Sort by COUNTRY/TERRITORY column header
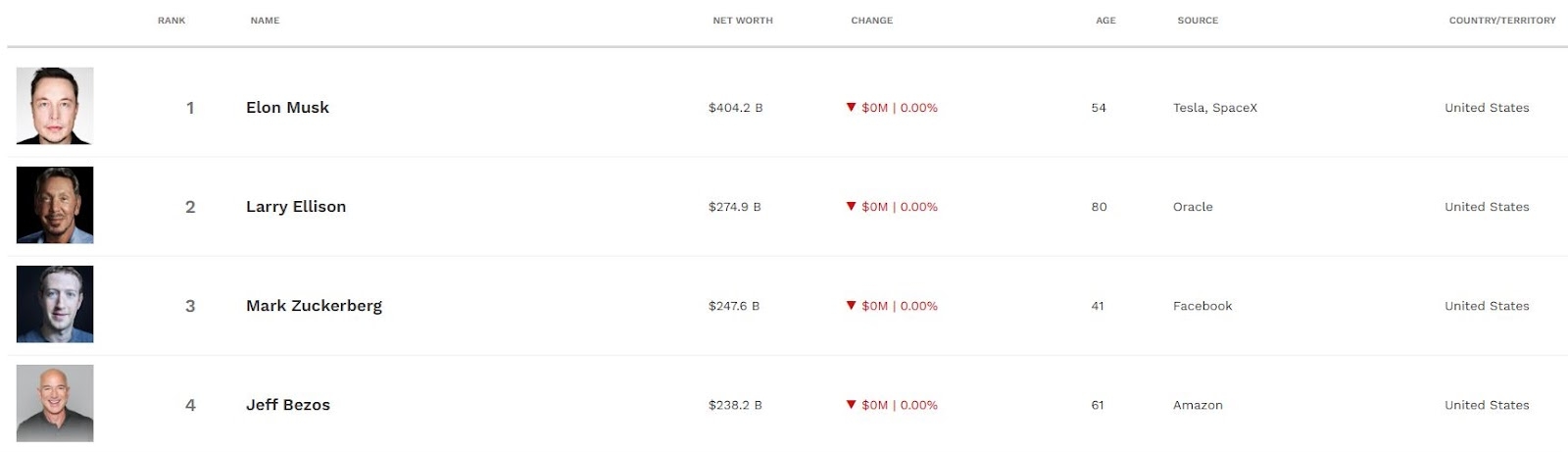This screenshot has height=452, width=1568. [x=1502, y=21]
